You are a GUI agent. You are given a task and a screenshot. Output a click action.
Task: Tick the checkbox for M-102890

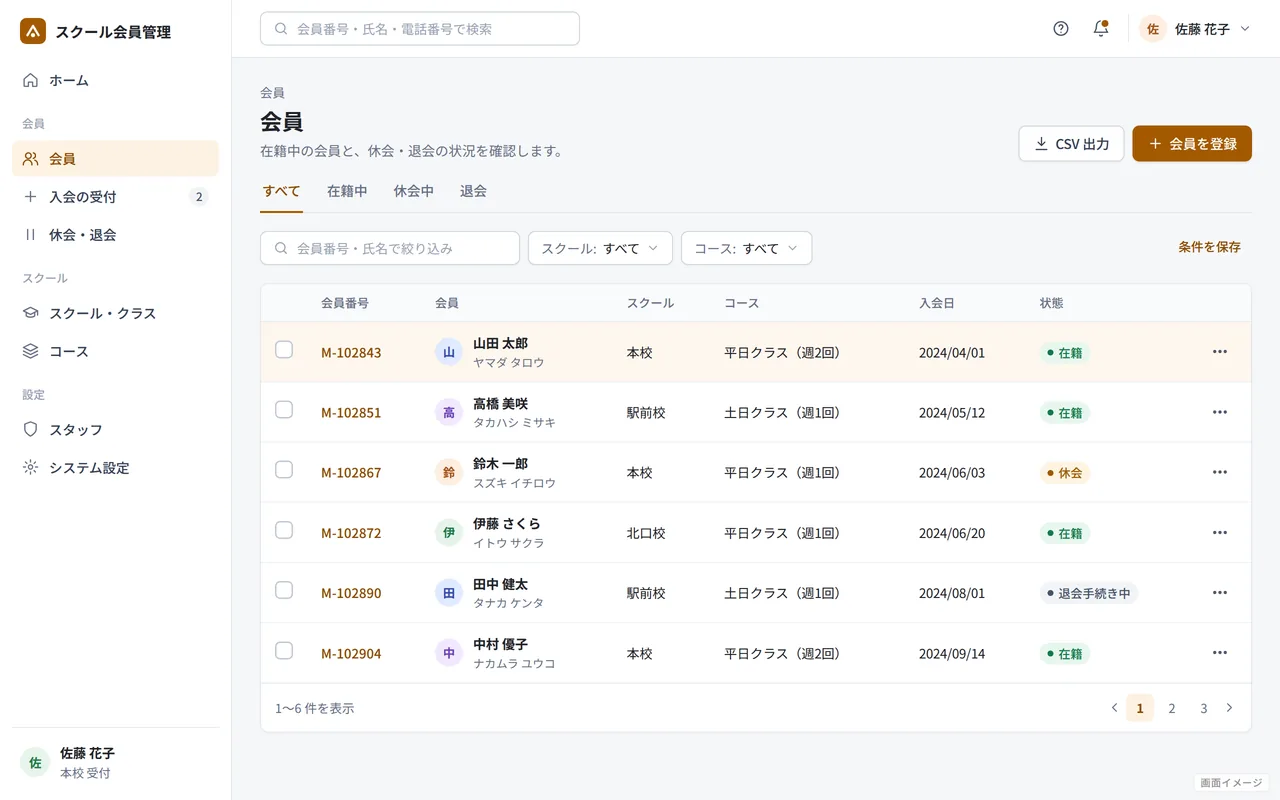284,590
